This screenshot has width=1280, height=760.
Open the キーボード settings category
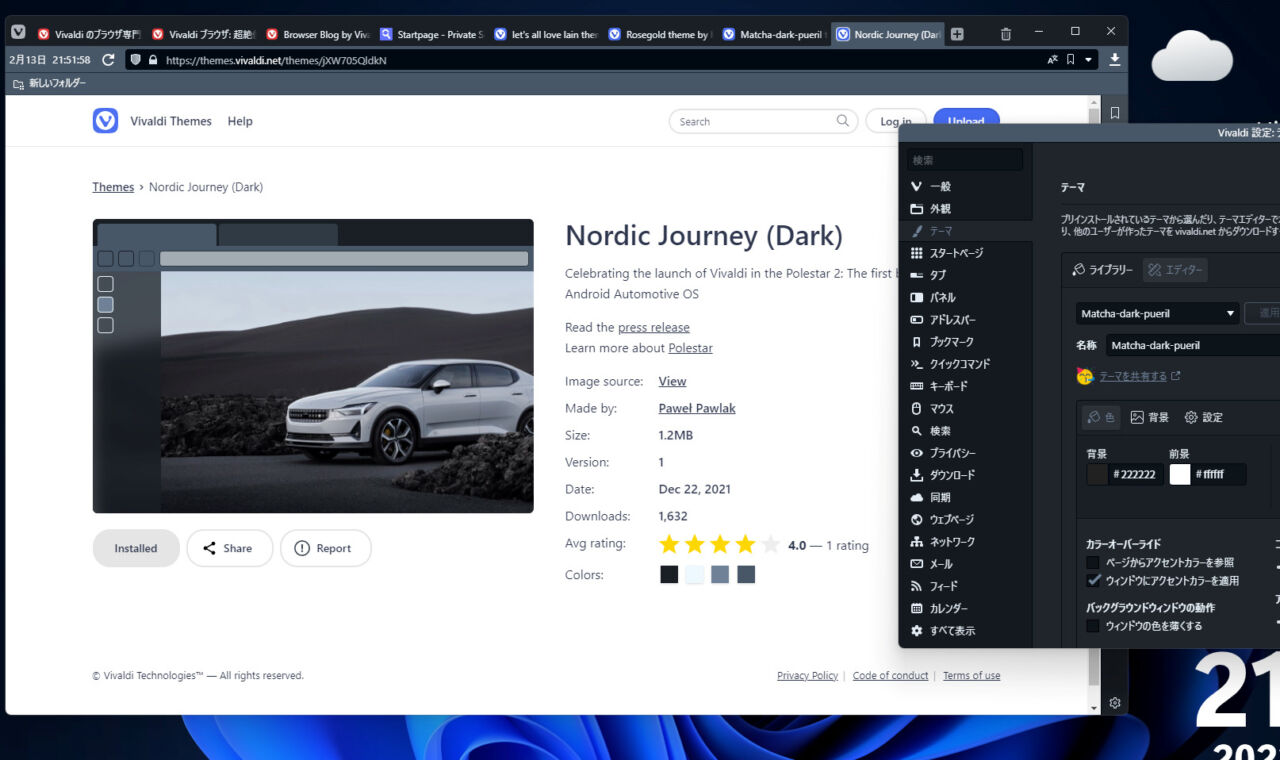[965, 386]
